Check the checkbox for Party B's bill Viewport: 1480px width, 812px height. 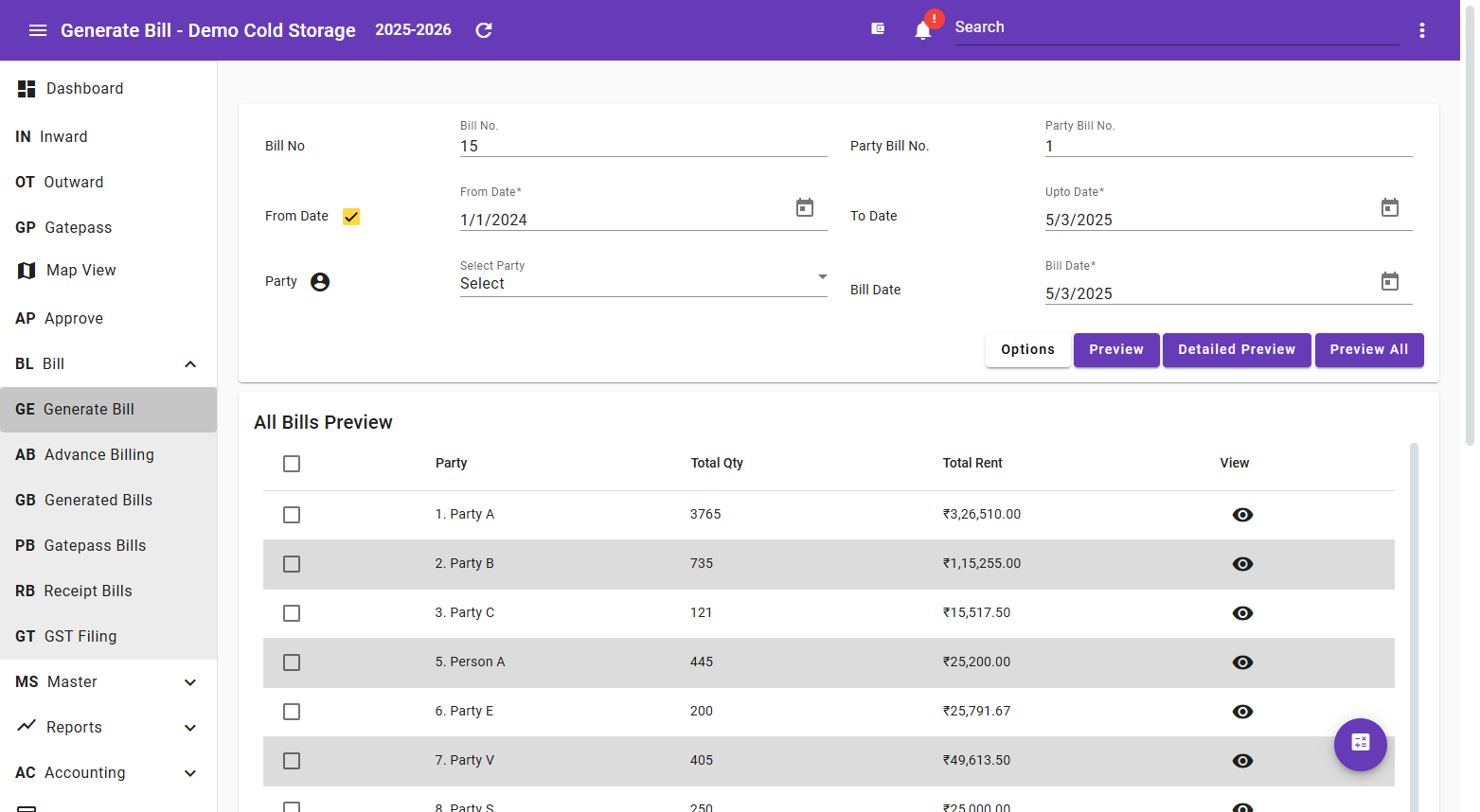click(292, 563)
